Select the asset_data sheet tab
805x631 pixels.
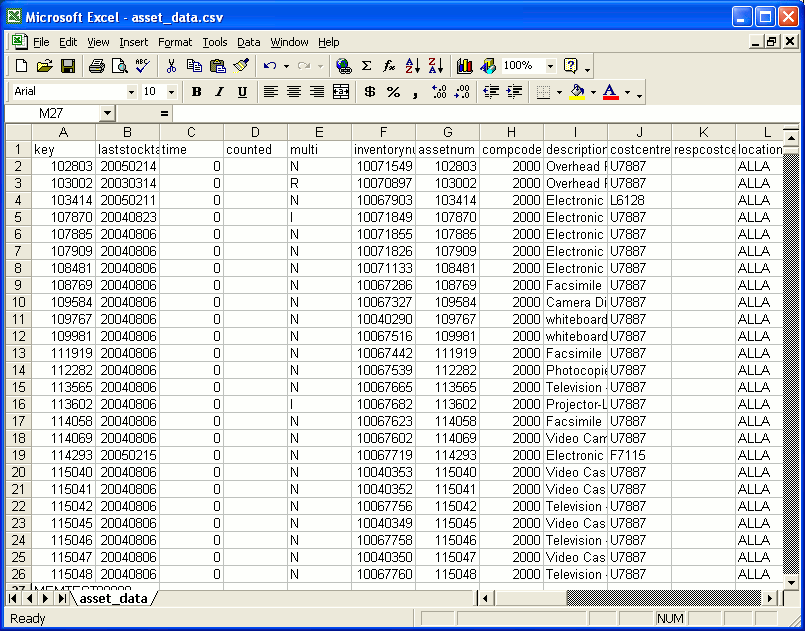click(112, 601)
